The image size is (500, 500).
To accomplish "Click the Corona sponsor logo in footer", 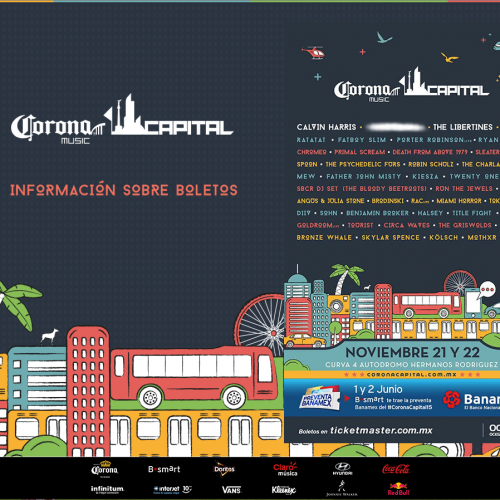I will coord(105,469).
